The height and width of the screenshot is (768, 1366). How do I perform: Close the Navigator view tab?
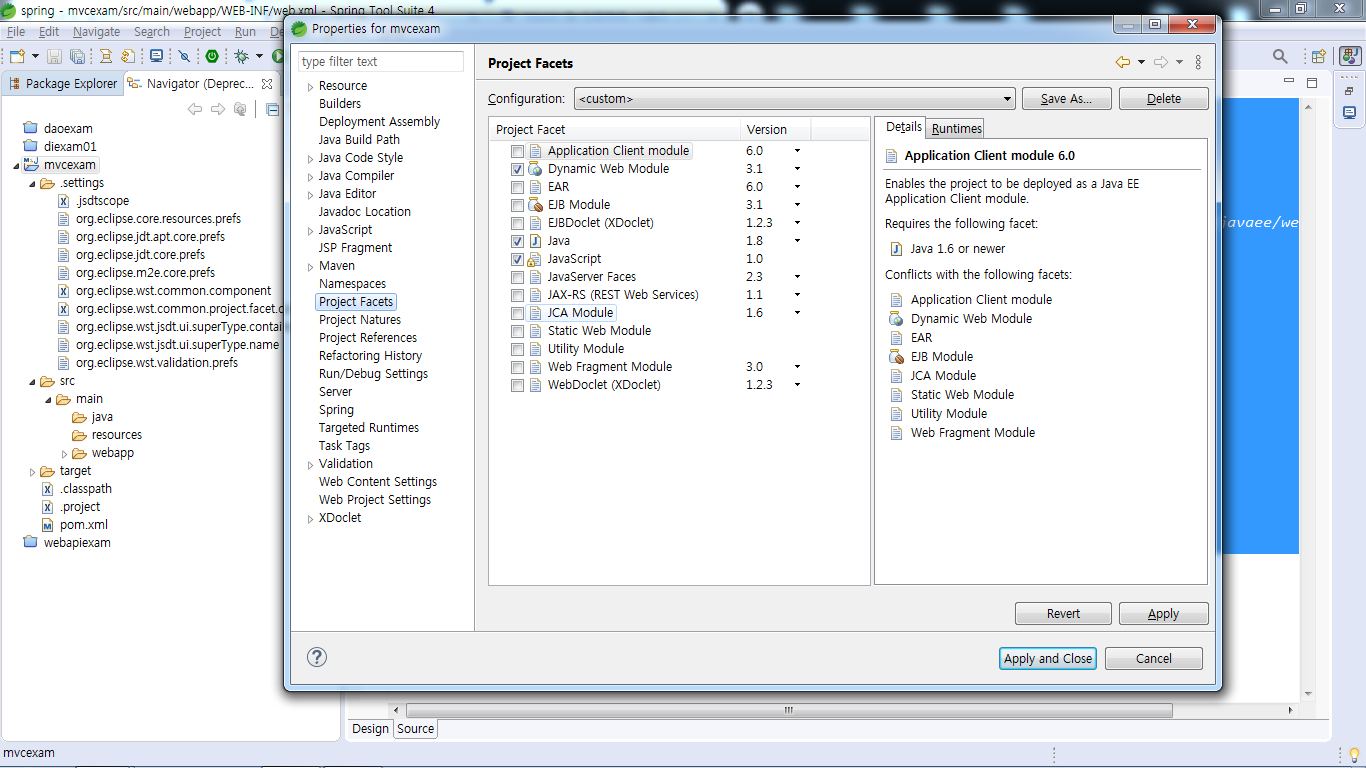point(267,84)
